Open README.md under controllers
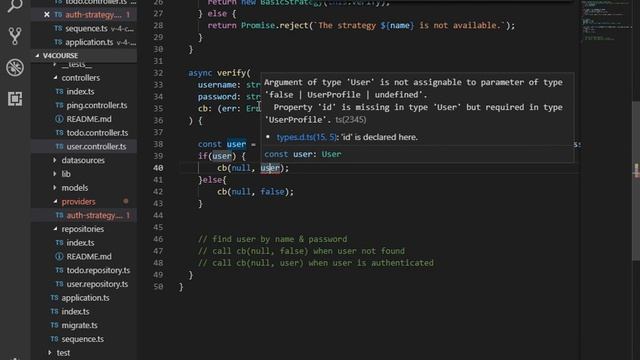 [89, 119]
